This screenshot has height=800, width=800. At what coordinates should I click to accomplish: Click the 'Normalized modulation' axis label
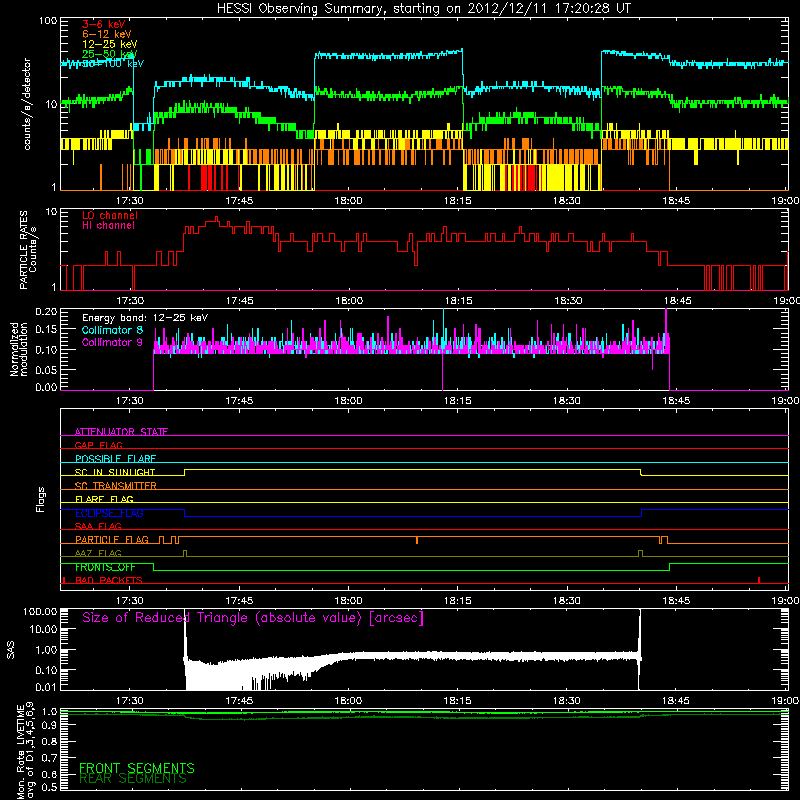coord(18,349)
